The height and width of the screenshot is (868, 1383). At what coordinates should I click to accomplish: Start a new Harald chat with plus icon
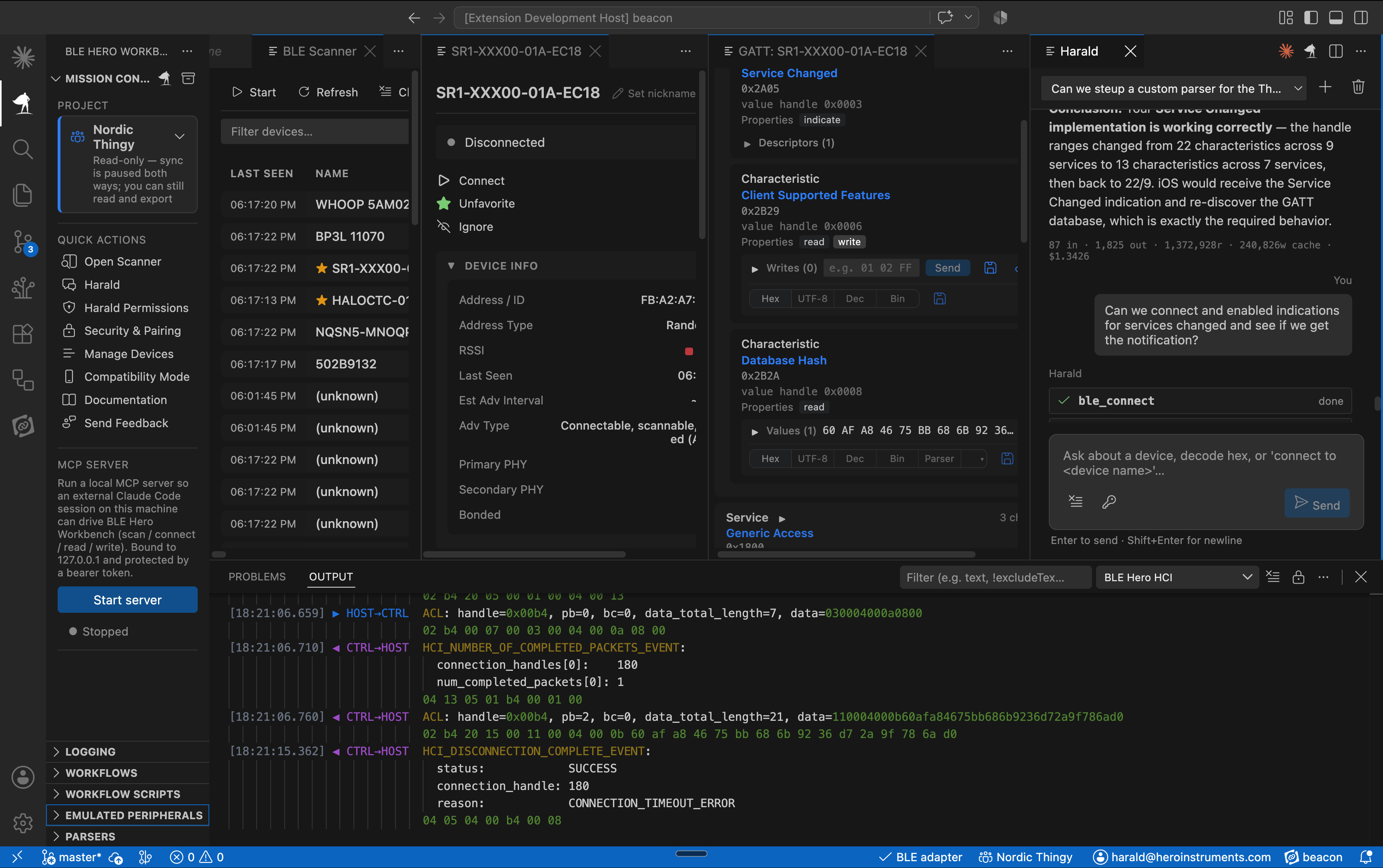pyautogui.click(x=1325, y=88)
